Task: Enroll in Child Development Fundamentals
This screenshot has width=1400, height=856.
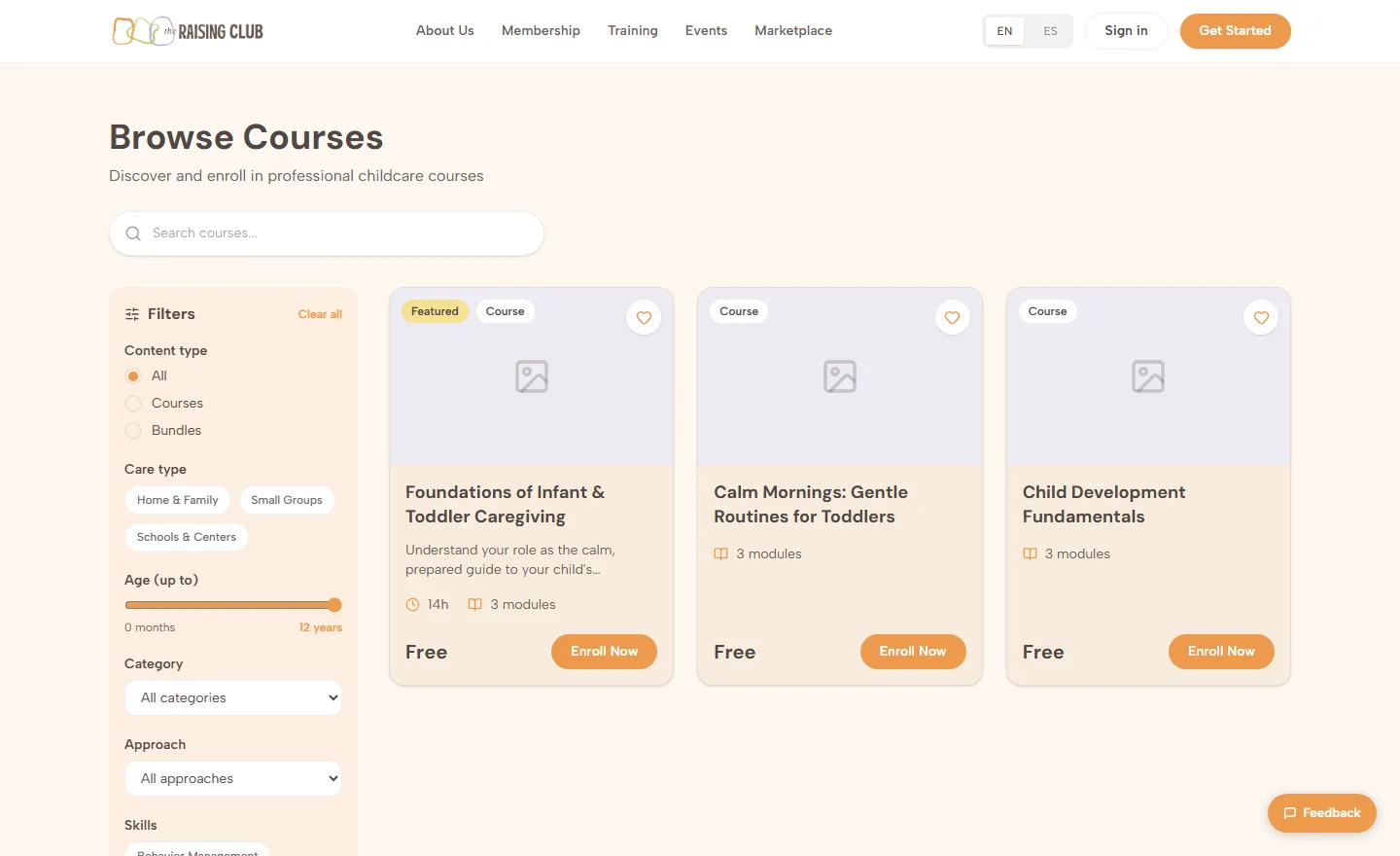Action: click(x=1221, y=652)
